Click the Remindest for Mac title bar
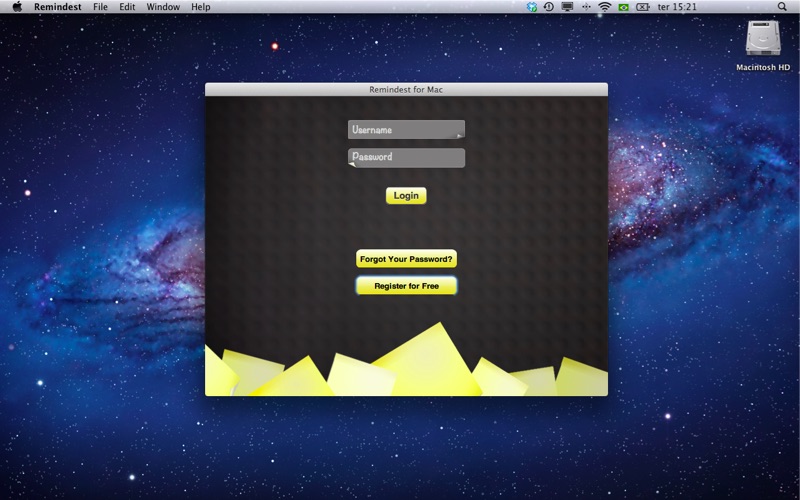 click(x=406, y=89)
